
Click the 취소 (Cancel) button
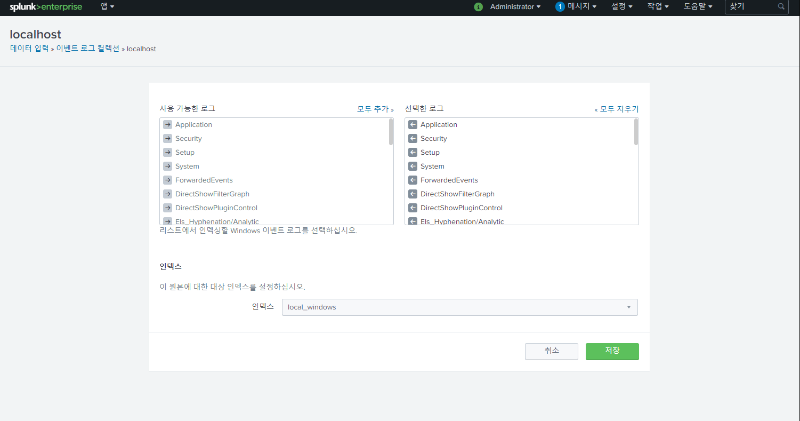(552, 351)
